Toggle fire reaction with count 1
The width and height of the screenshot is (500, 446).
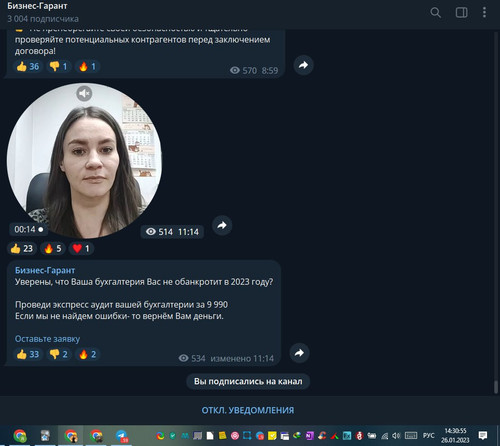point(87,67)
